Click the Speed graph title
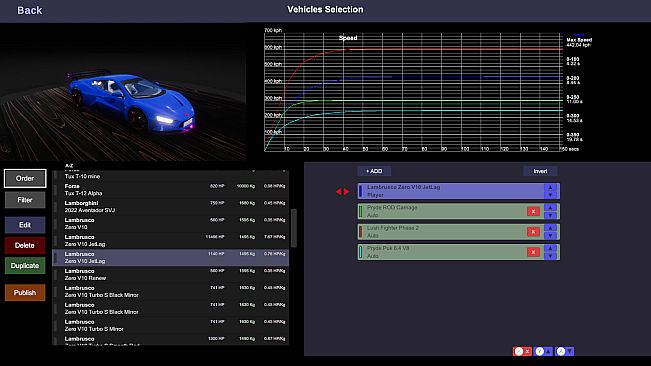Viewport: 651px width, 366px height. click(x=348, y=38)
